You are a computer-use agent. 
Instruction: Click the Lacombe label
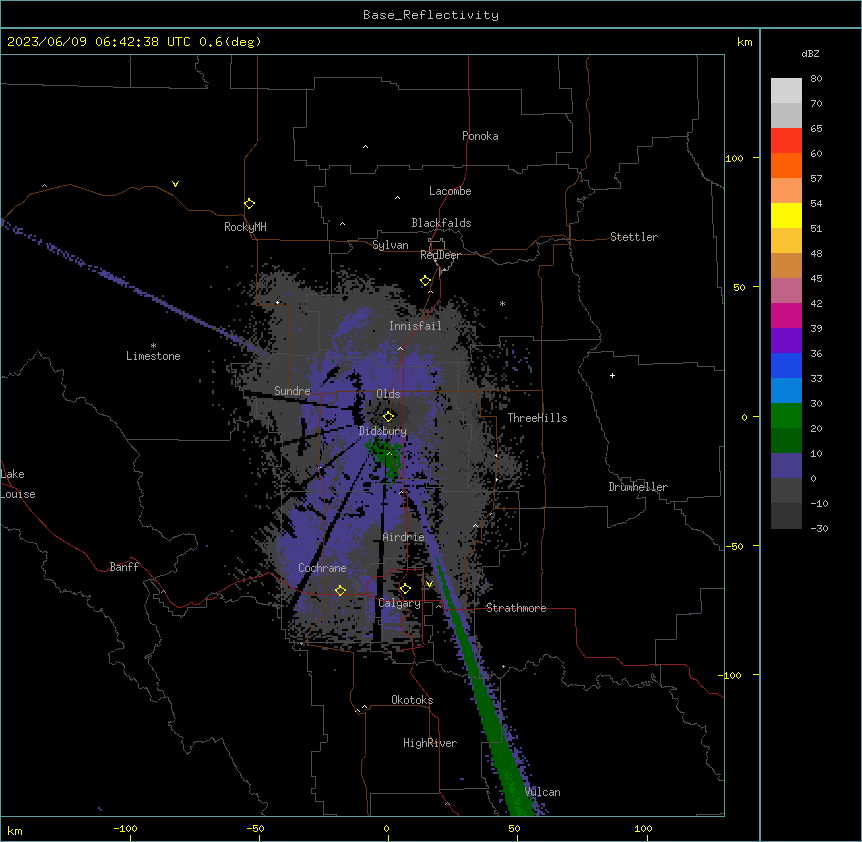point(450,191)
